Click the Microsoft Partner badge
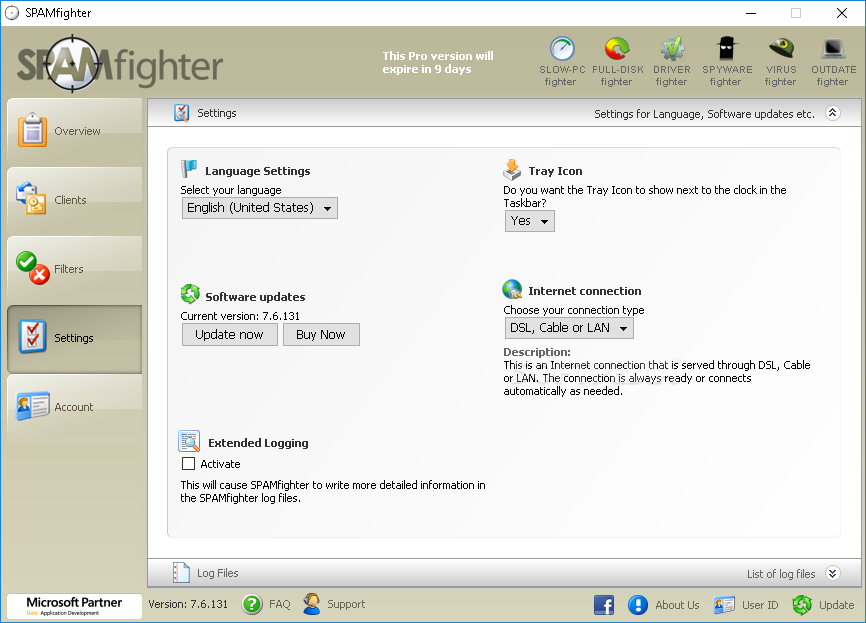This screenshot has height=623, width=866. (74, 606)
